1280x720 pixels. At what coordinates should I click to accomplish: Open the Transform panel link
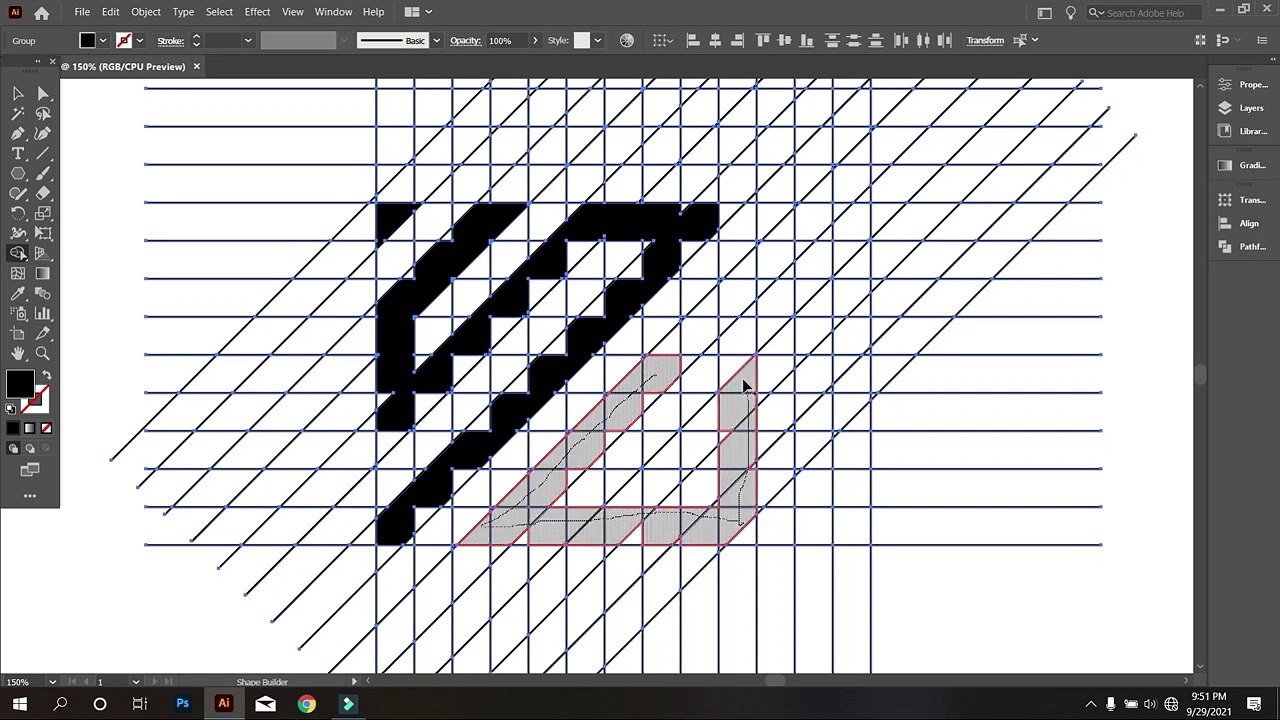point(985,40)
